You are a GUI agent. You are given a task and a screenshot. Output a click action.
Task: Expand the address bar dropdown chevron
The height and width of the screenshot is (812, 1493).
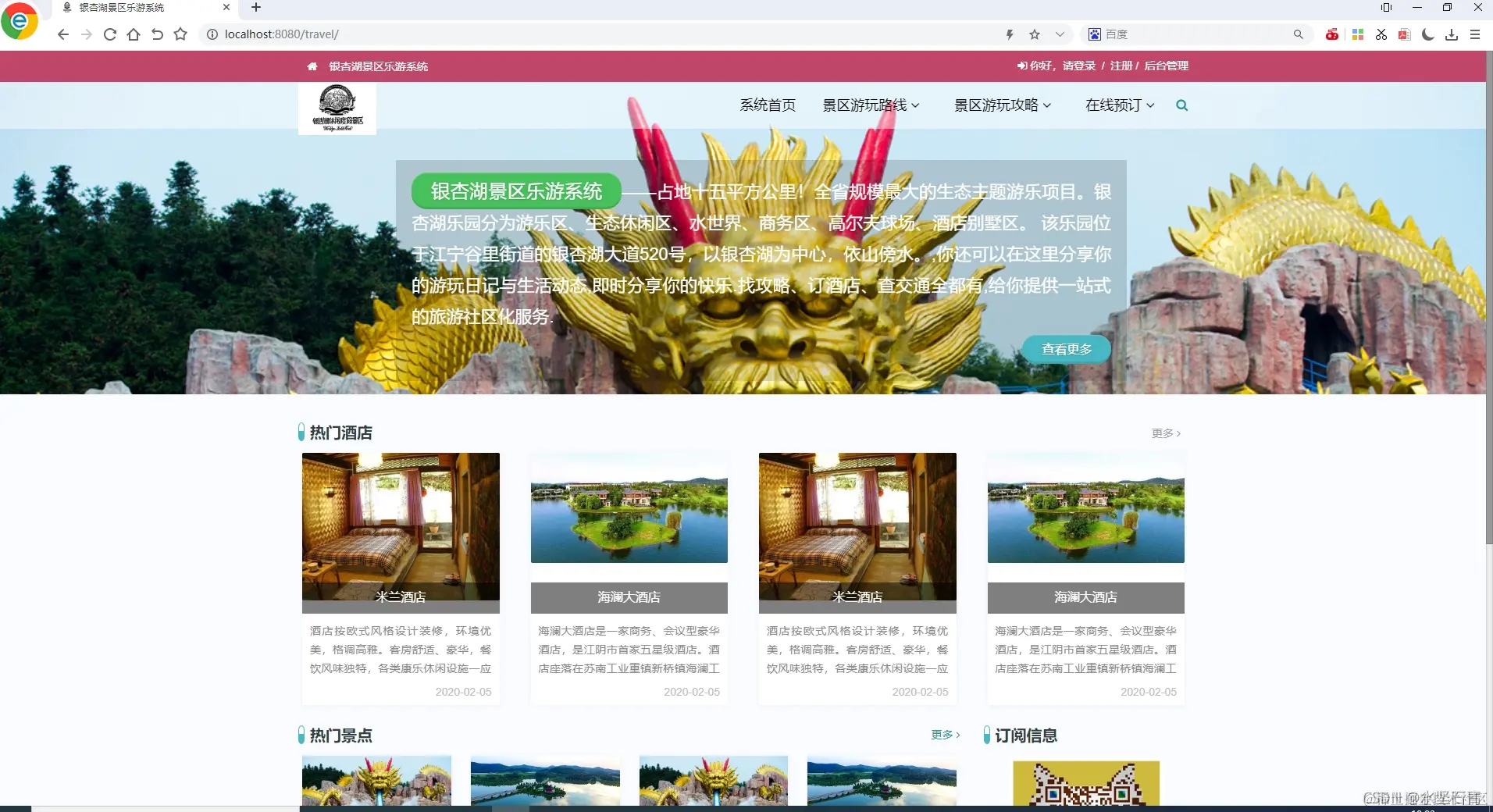pyautogui.click(x=1060, y=34)
